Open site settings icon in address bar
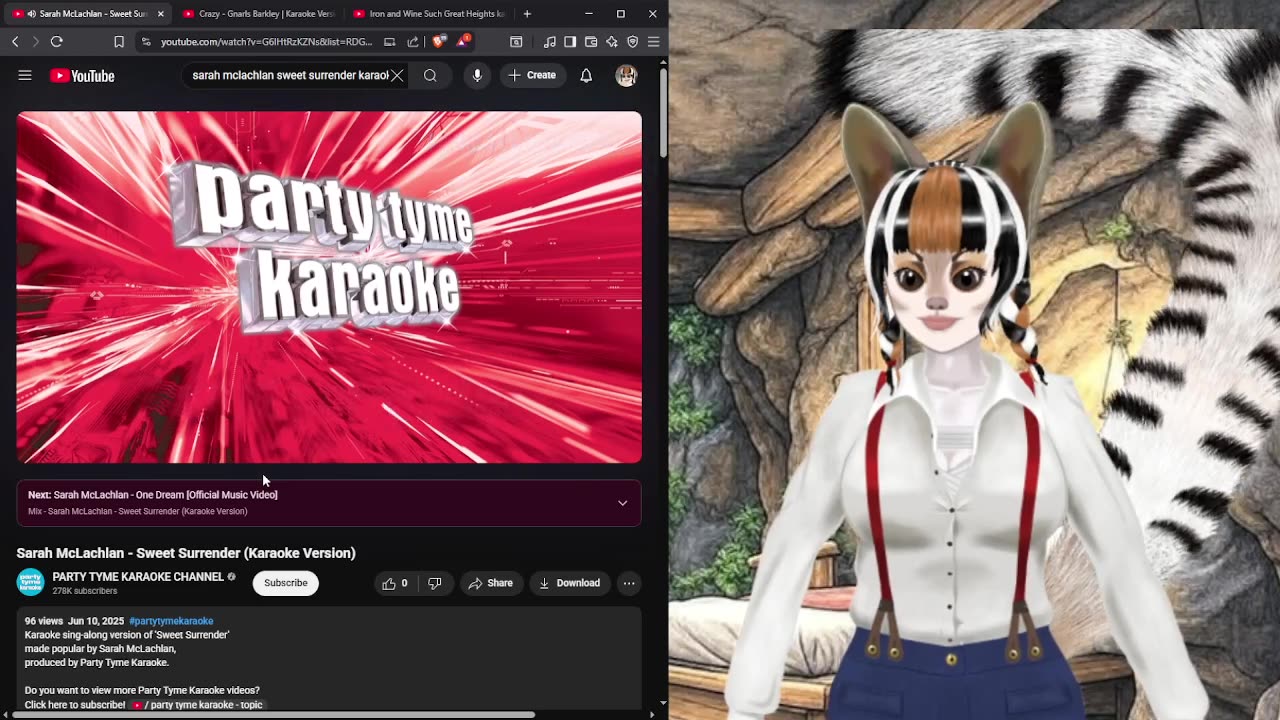 146,42
